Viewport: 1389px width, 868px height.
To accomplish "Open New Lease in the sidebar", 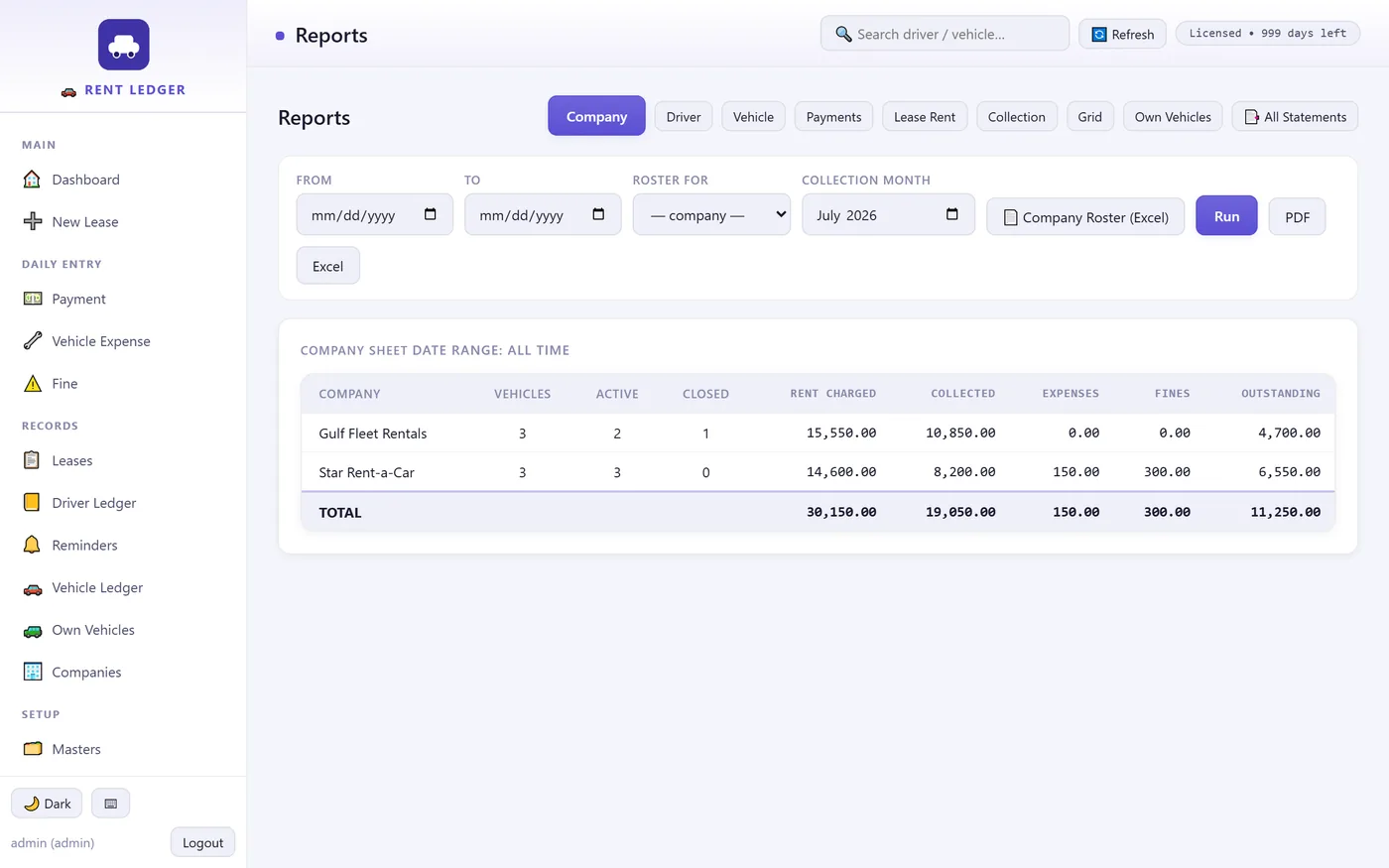I will (x=123, y=222).
